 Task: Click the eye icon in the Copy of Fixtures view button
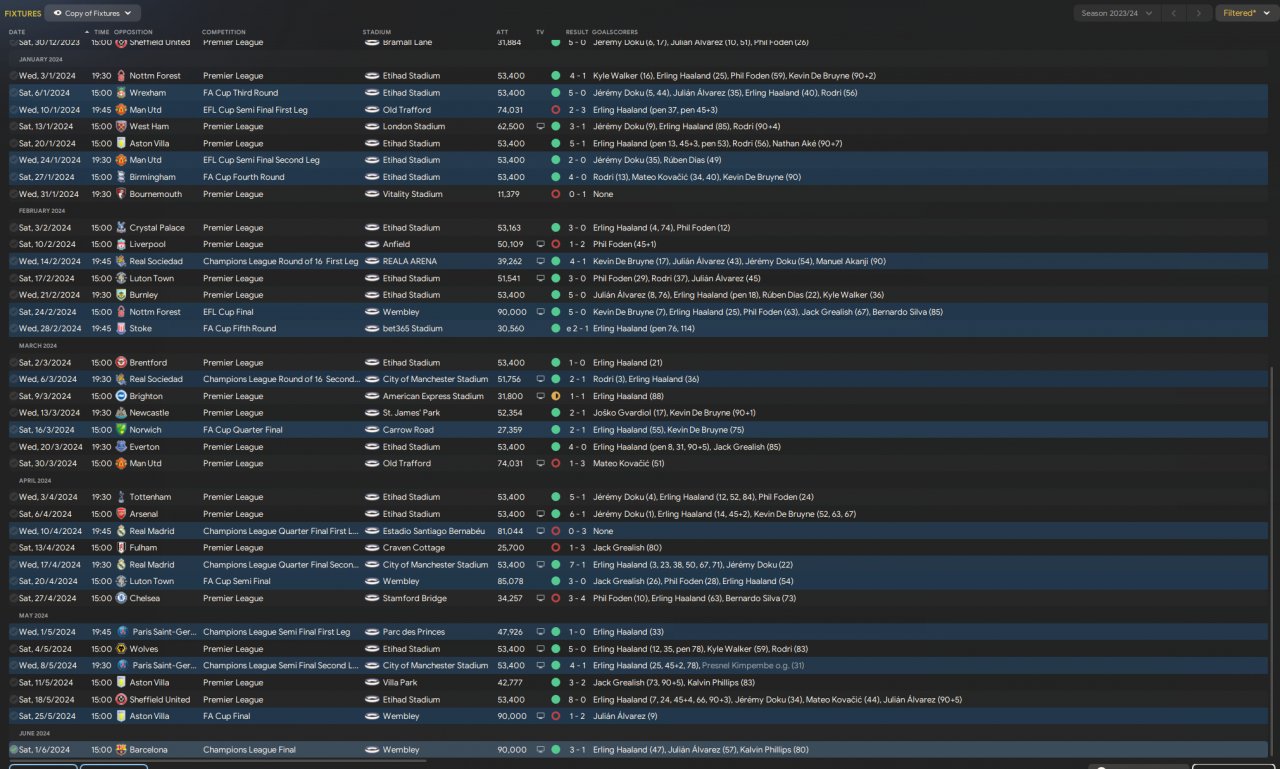point(57,13)
